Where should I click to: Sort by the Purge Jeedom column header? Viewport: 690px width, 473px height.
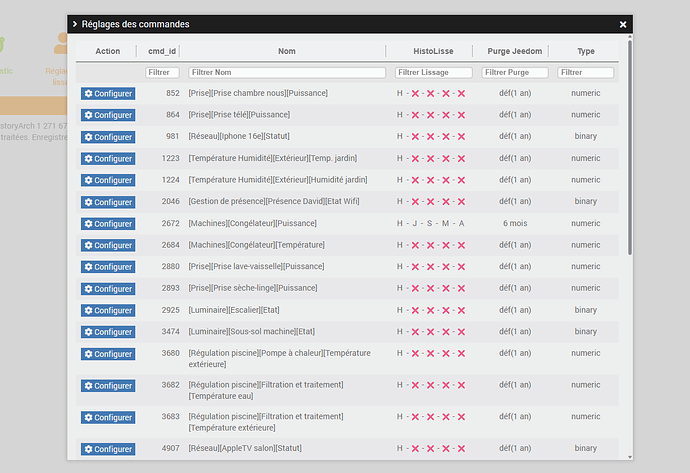pos(514,51)
